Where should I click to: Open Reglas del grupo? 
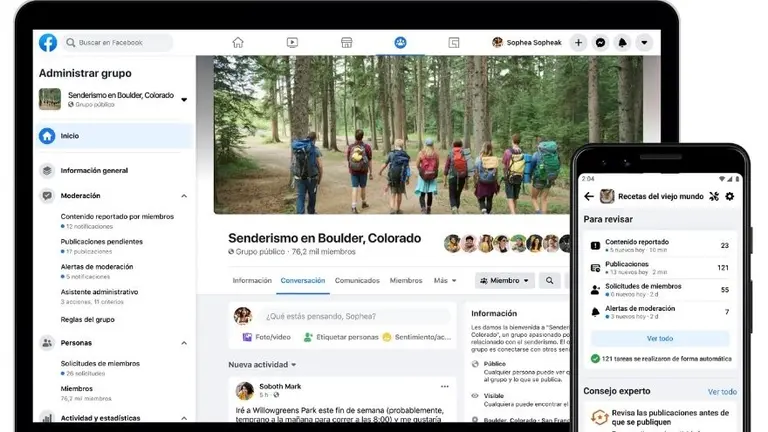coord(88,319)
